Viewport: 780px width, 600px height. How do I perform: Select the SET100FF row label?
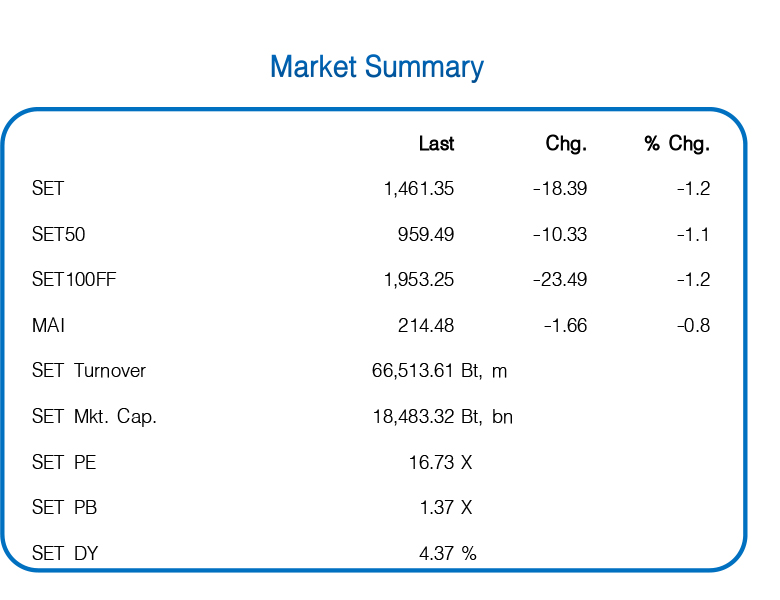[x=74, y=280]
